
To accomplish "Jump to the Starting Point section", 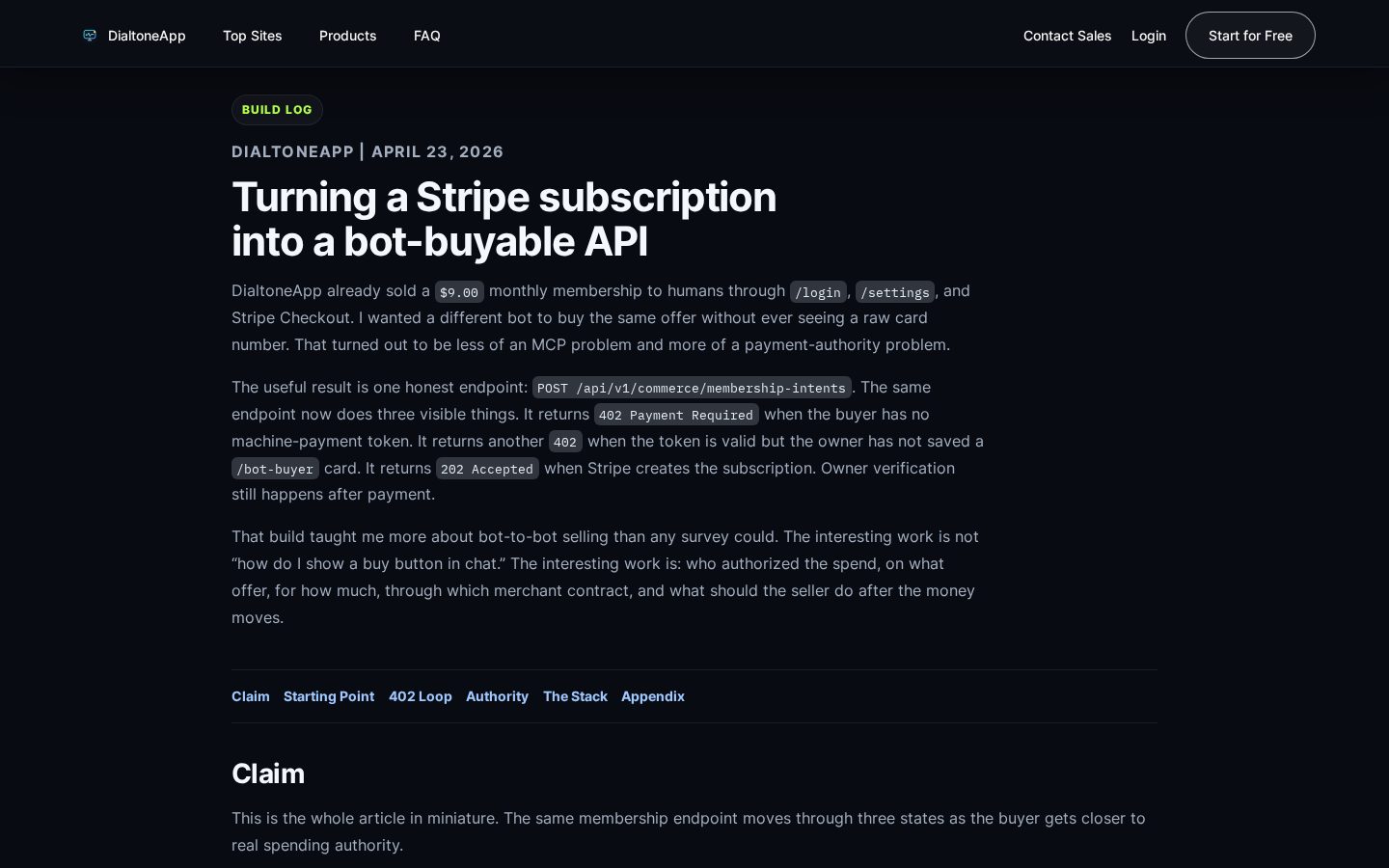I will click(x=329, y=696).
